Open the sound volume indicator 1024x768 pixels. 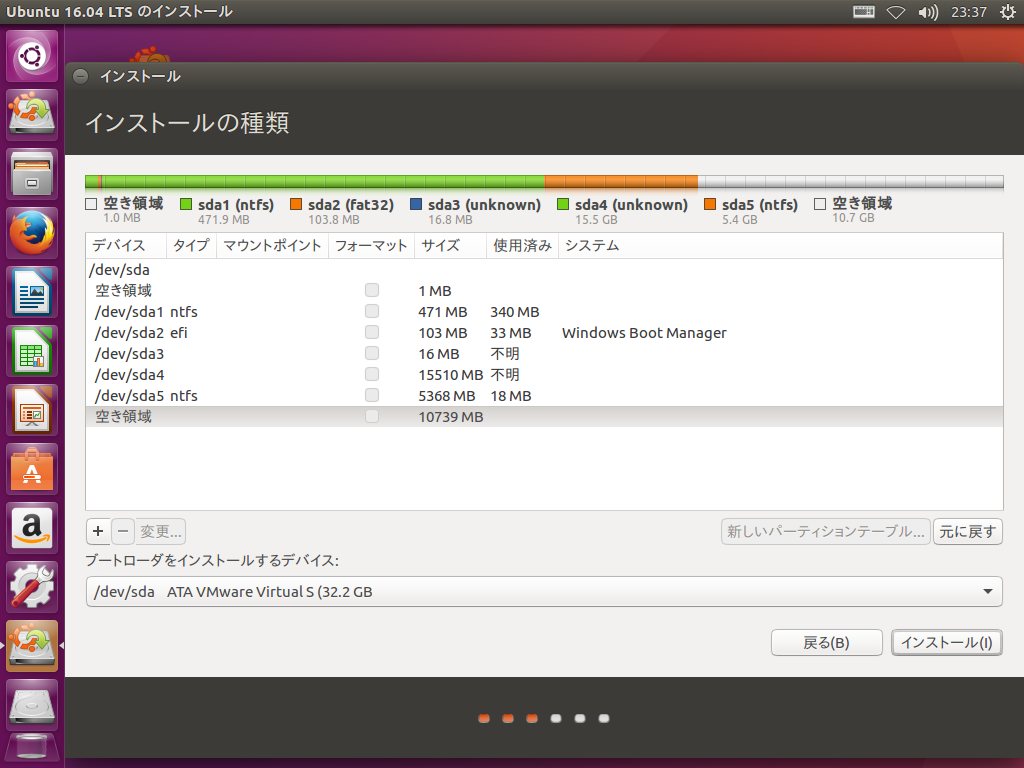pyautogui.click(x=927, y=12)
